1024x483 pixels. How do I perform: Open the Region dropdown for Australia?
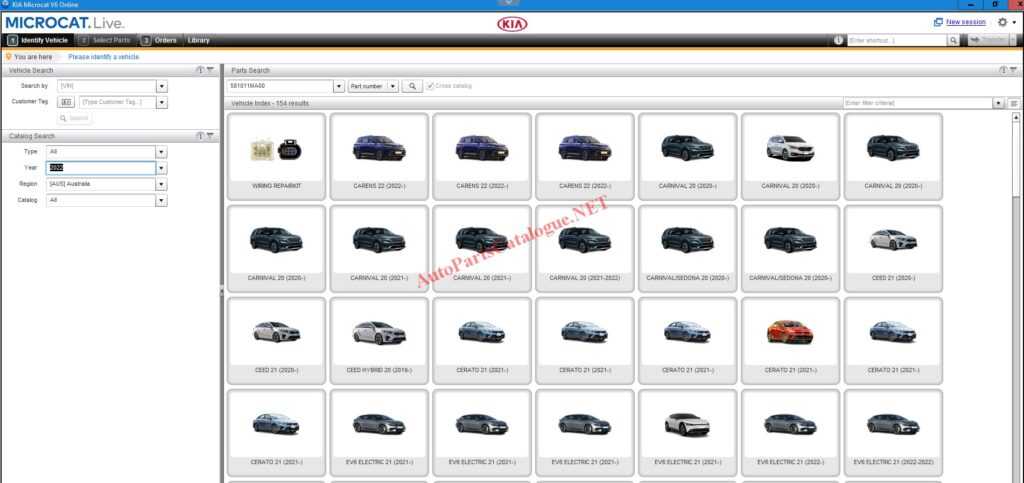(161, 184)
